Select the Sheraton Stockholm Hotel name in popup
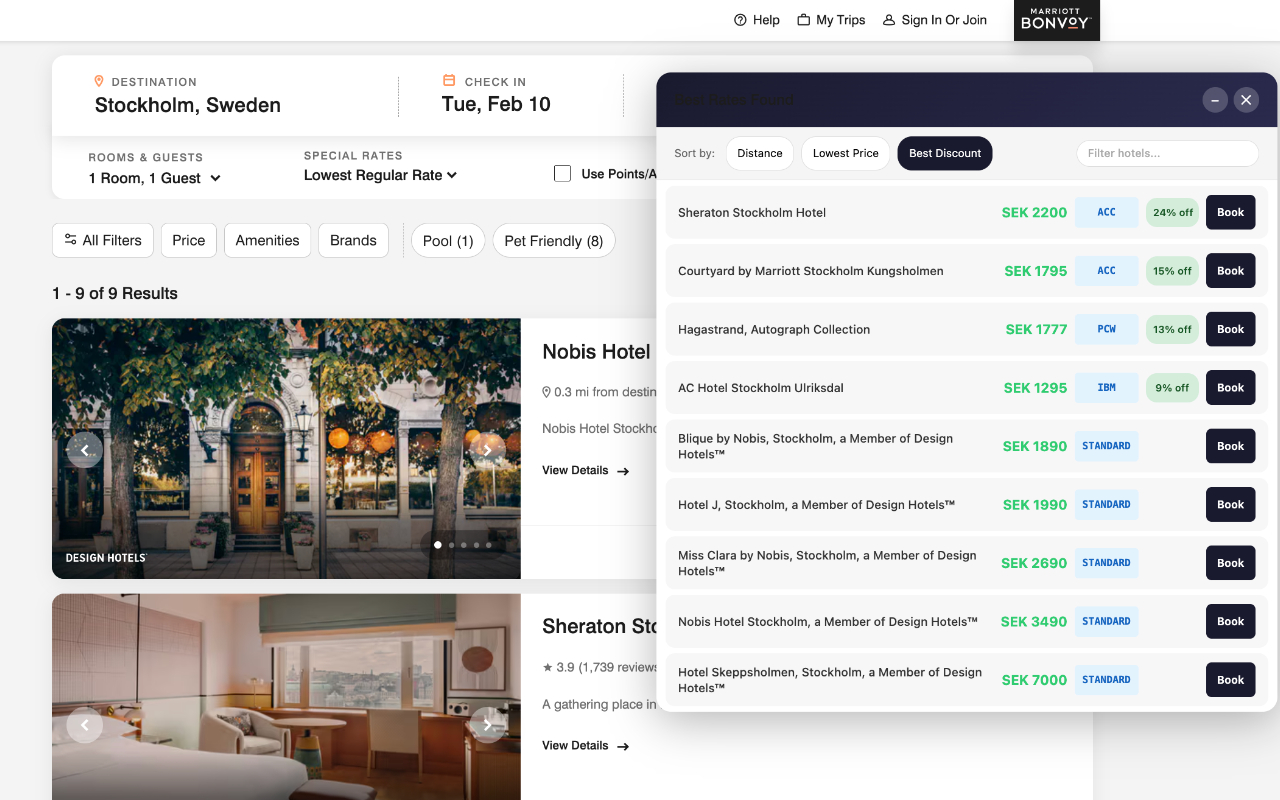The image size is (1280, 800). click(752, 212)
